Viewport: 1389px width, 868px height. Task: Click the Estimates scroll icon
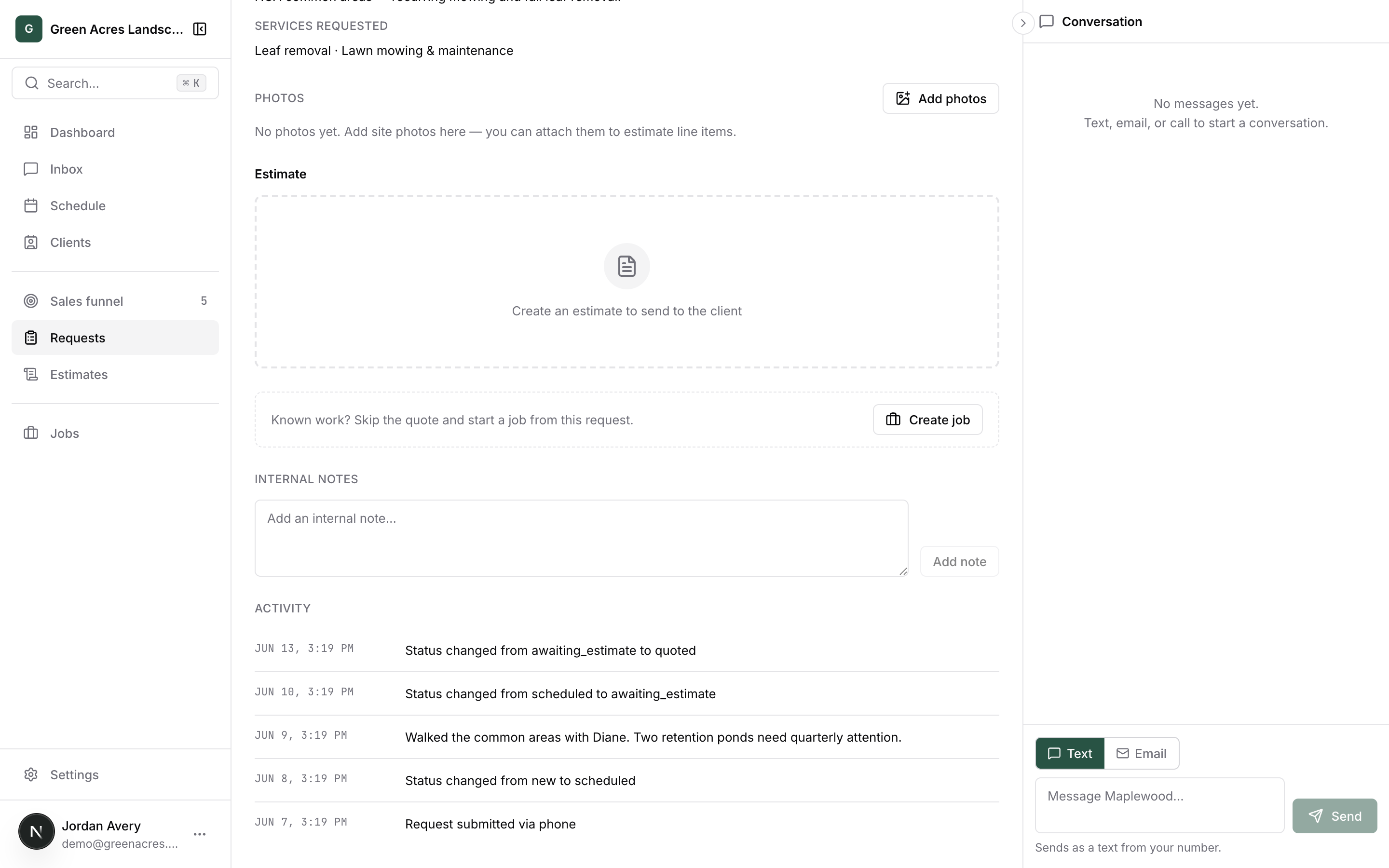point(31,374)
